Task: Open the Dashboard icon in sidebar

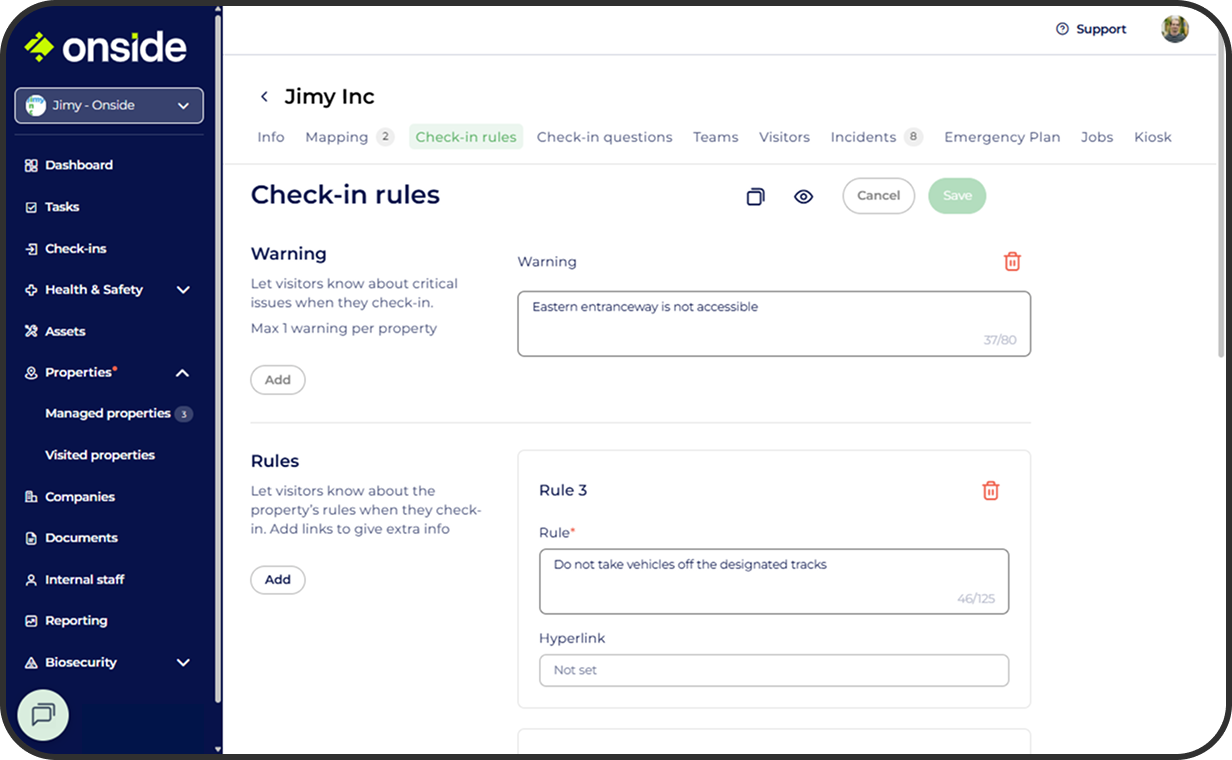Action: click(31, 165)
